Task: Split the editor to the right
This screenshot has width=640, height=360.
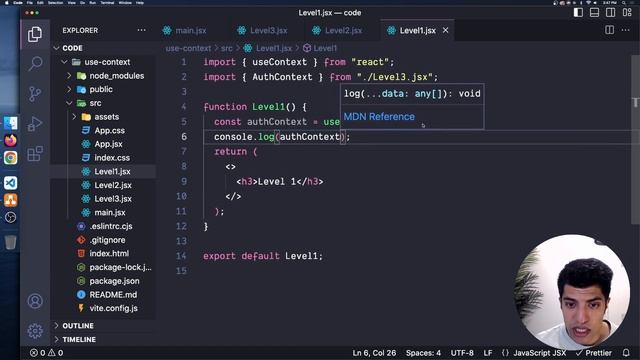Action: click(609, 30)
